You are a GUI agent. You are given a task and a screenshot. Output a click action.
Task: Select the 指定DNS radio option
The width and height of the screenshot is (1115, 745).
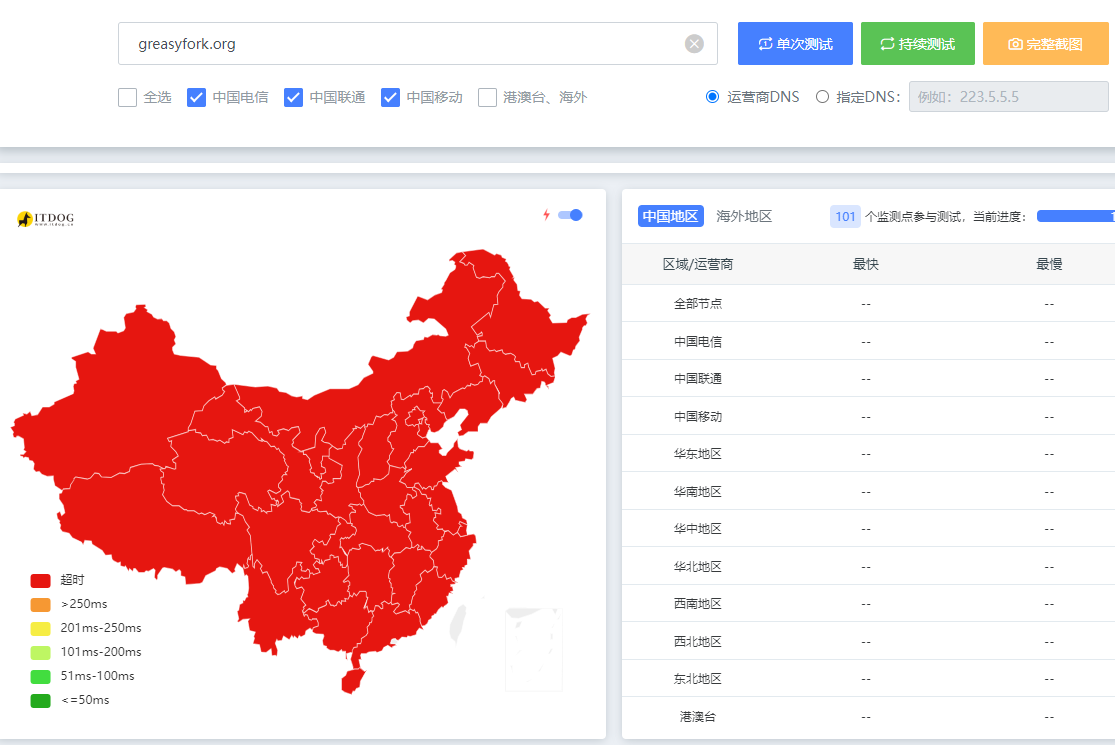point(822,97)
